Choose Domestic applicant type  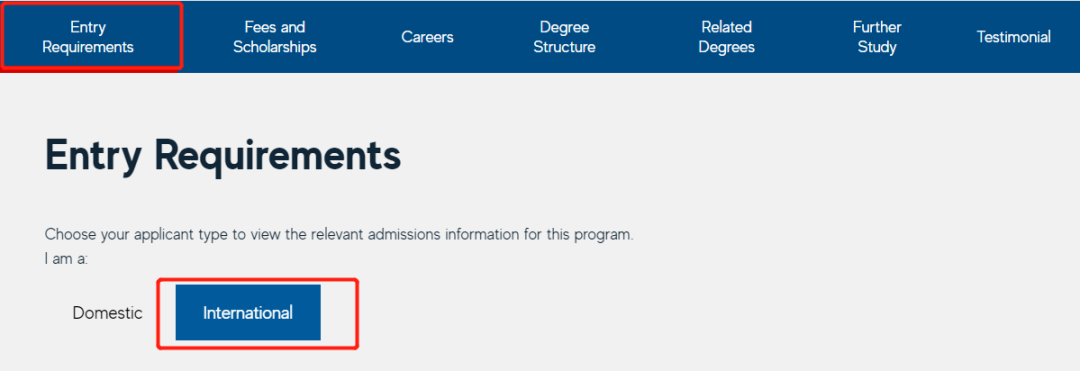(107, 312)
